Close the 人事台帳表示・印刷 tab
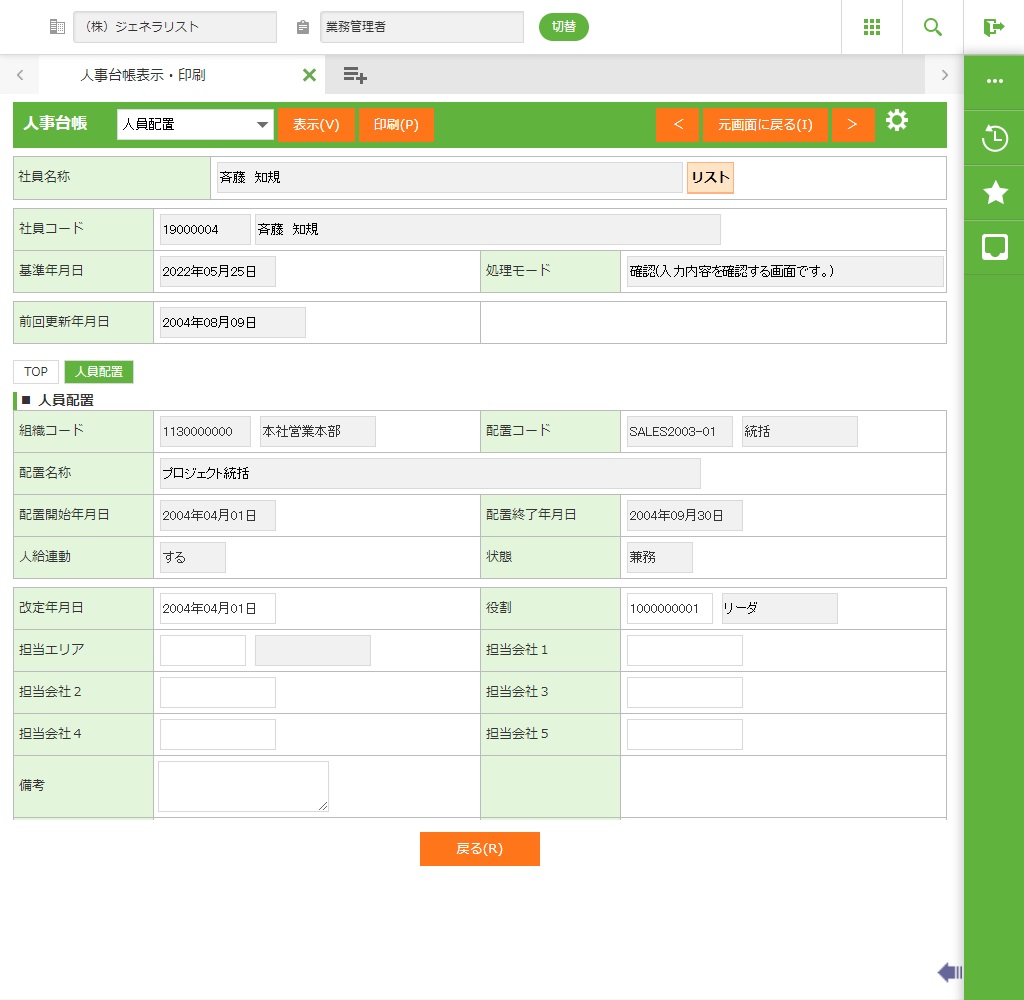1024x1000 pixels. [x=309, y=75]
